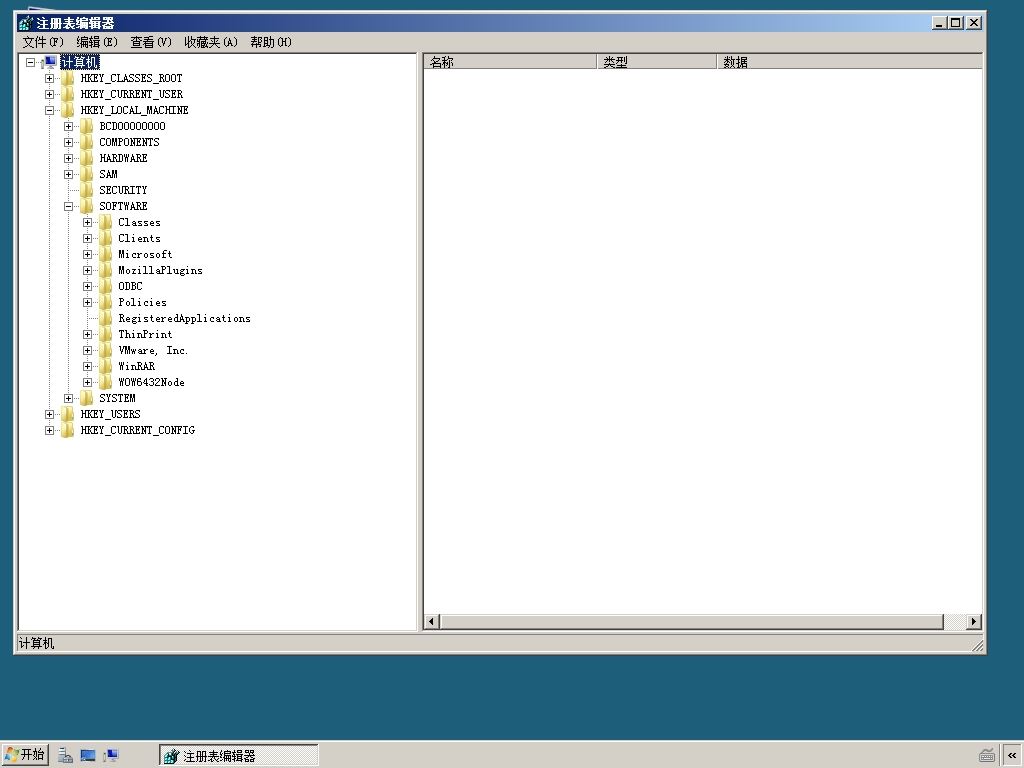Click the 数据 column header
1024x768 pixels.
pyautogui.click(x=849, y=62)
